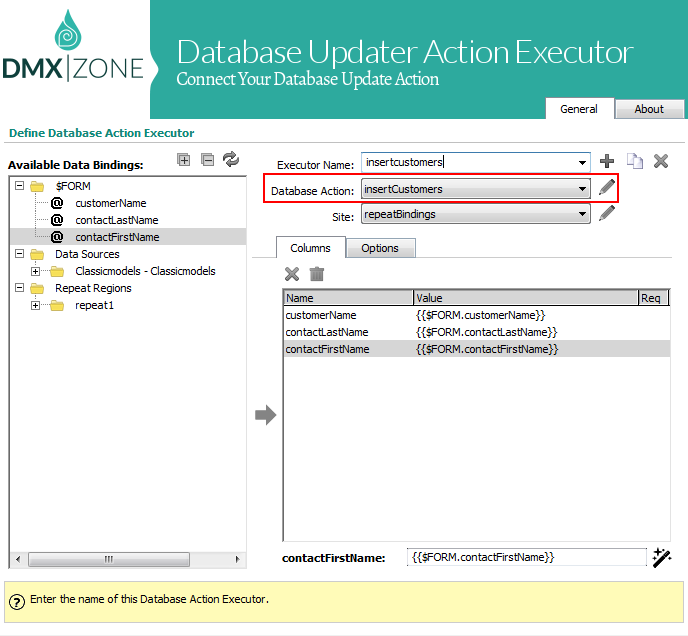The image size is (688, 636).
Task: Click the bindings tree horizontal scrollbar thumb
Action: click(x=109, y=559)
